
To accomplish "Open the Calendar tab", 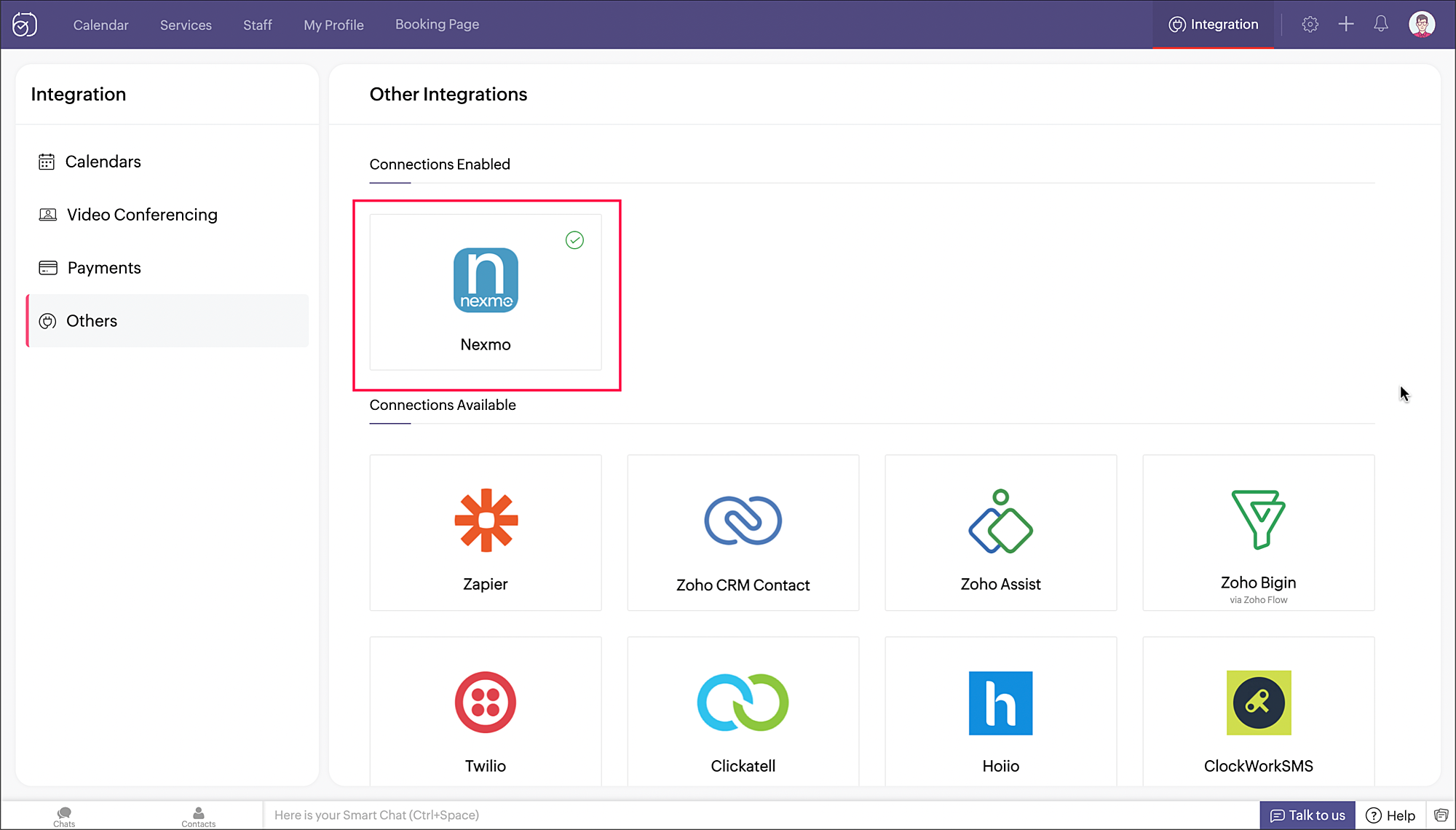I will pyautogui.click(x=100, y=25).
